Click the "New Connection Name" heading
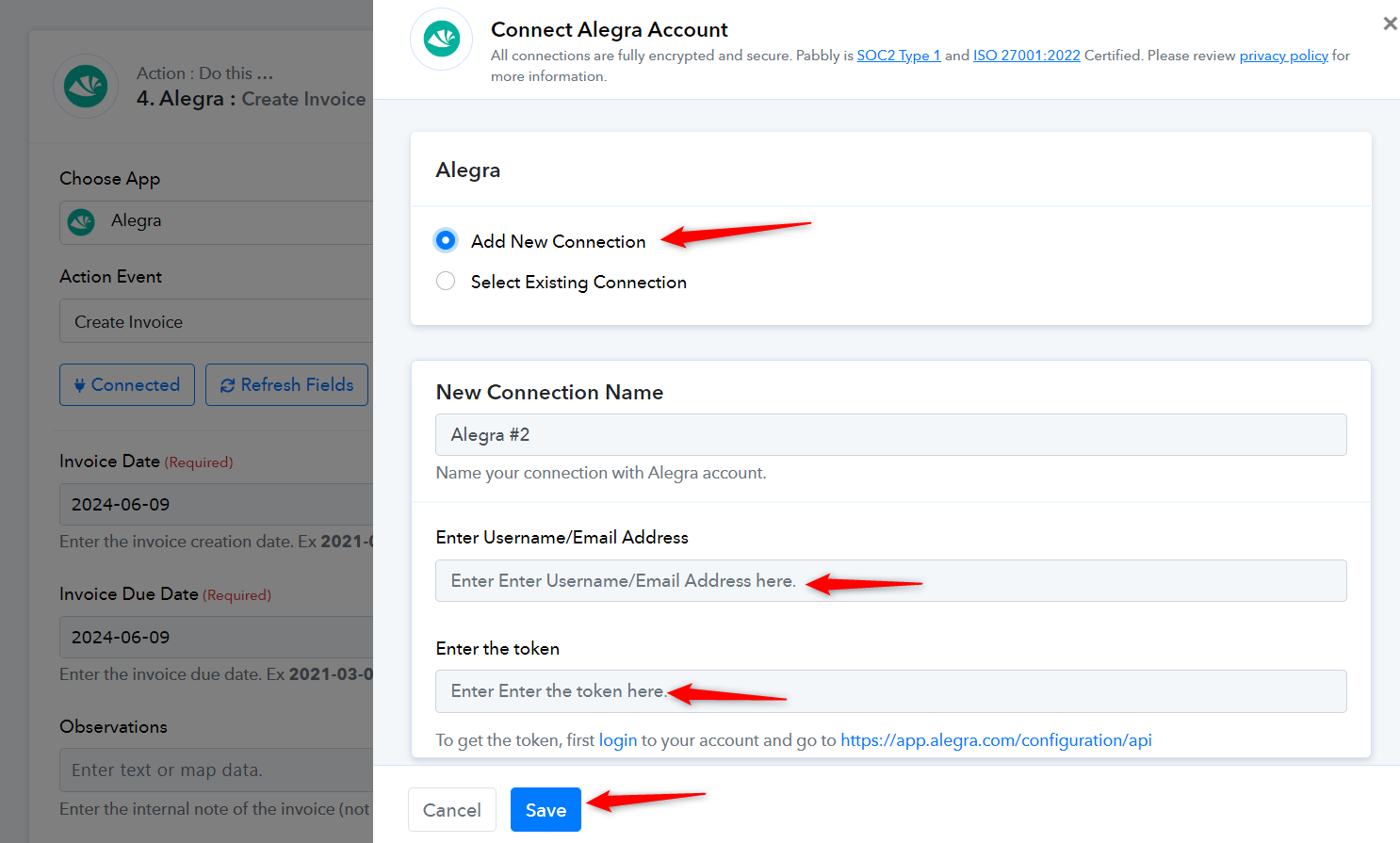1400x843 pixels. [x=549, y=392]
